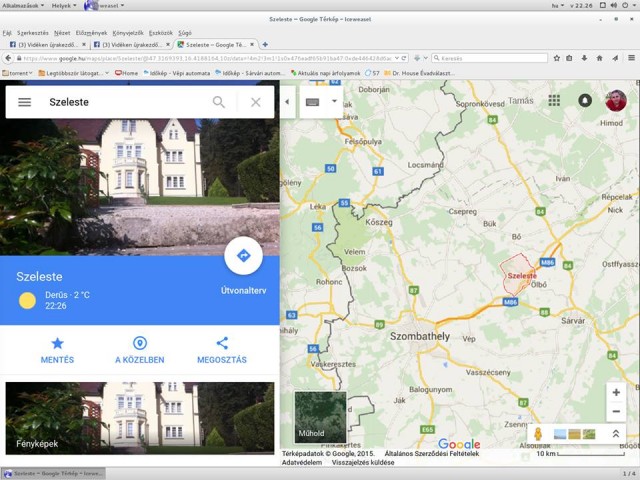Open the Könyvjelzők menu
640x480 pixels.
click(x=128, y=33)
